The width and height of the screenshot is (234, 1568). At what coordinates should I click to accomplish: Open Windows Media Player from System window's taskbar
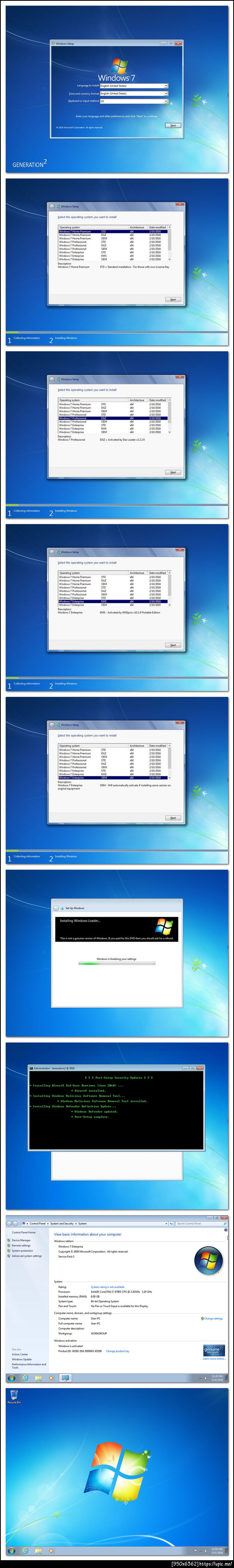click(51, 1378)
